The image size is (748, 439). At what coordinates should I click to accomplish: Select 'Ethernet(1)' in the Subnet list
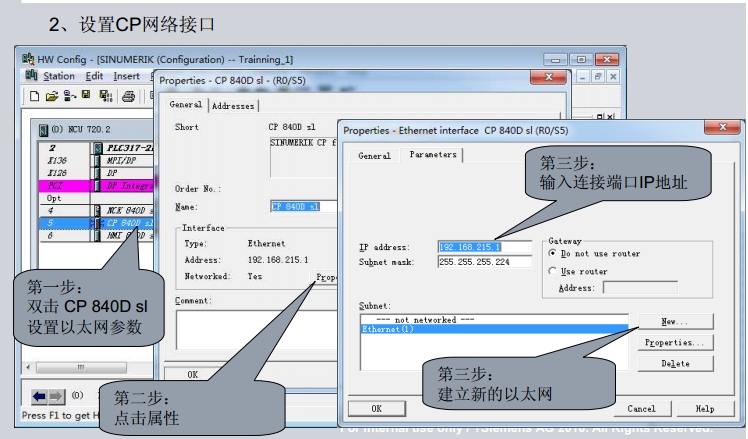[x=494, y=329]
